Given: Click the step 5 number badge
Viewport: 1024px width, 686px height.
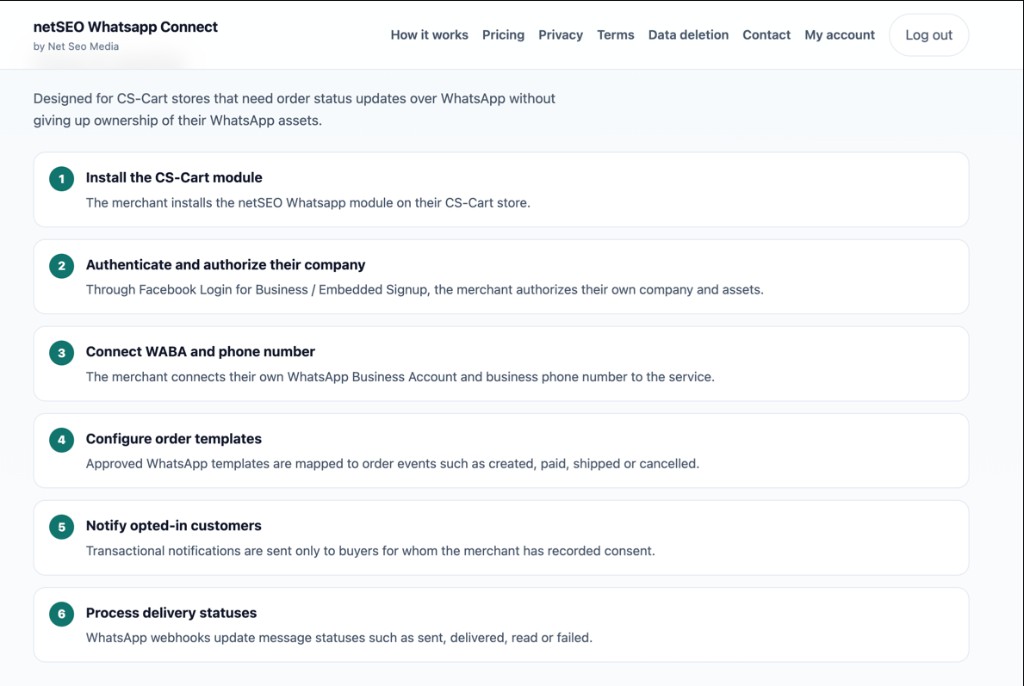Looking at the screenshot, I should (61, 527).
